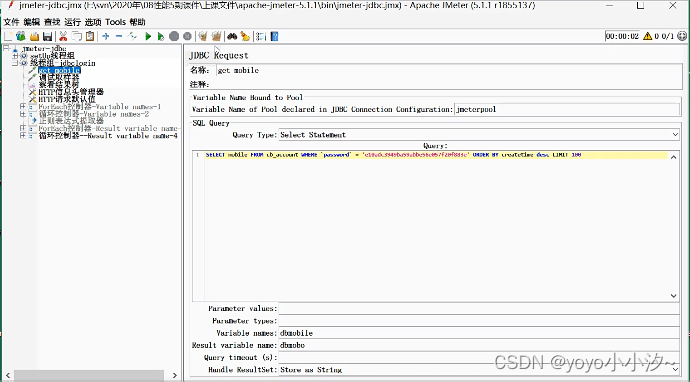690x382 pixels.
Task: Select 察看结果树 in the tree
Action: click(x=59, y=84)
